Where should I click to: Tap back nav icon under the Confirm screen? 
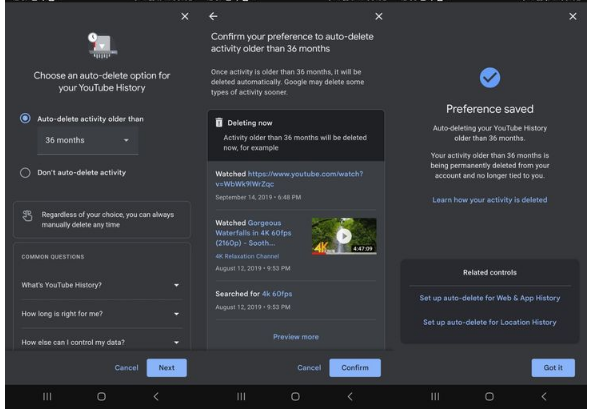click(350, 396)
